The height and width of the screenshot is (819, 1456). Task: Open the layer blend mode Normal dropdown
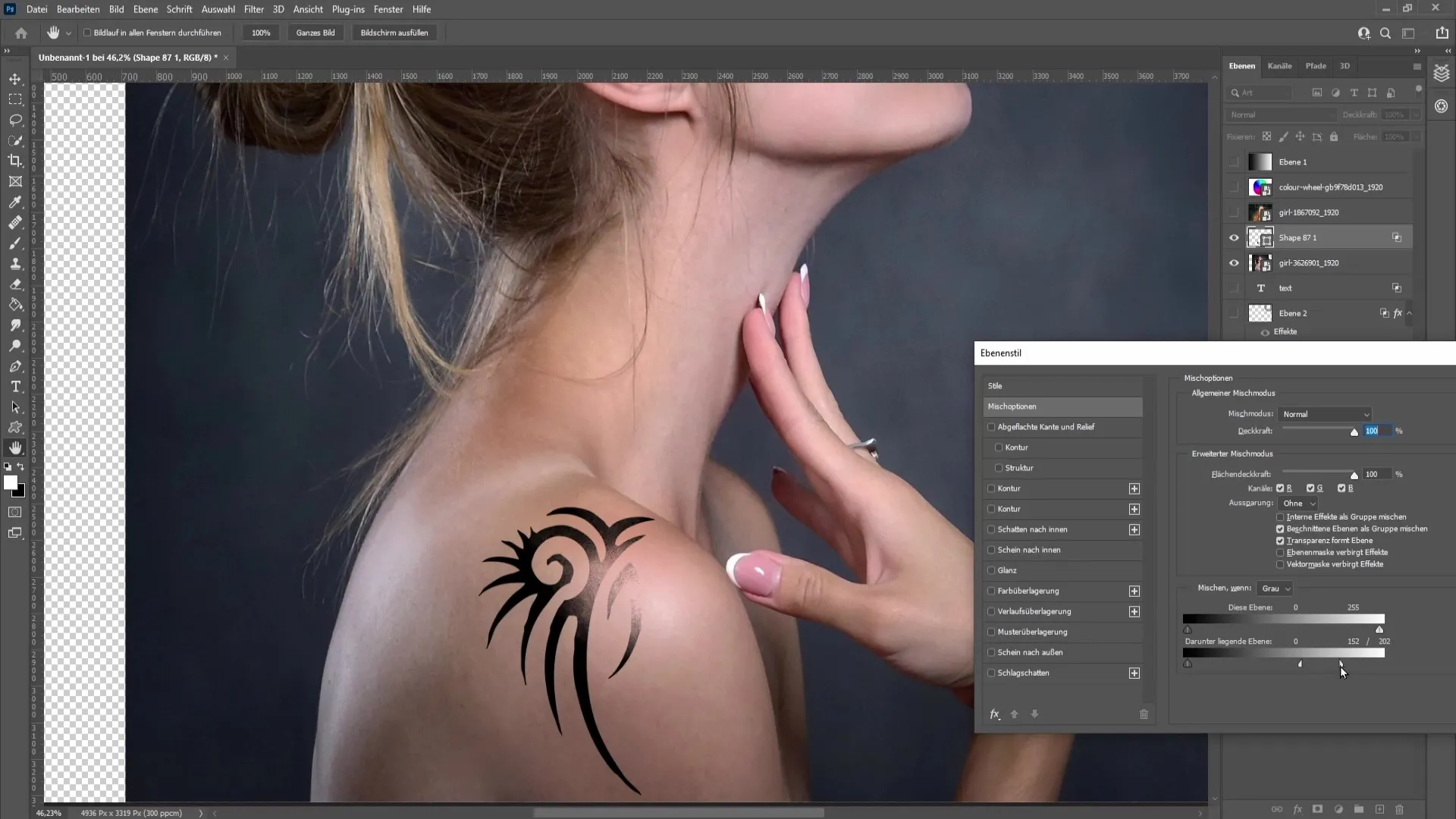[1281, 115]
